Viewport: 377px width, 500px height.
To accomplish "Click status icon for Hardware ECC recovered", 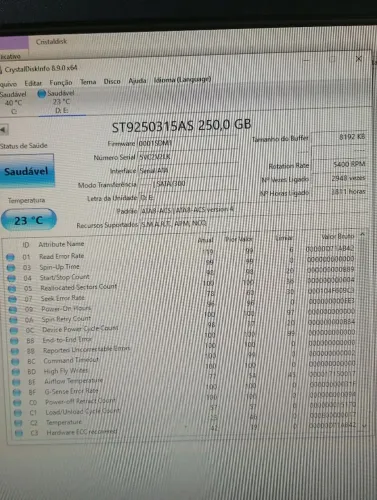I will click(19, 433).
